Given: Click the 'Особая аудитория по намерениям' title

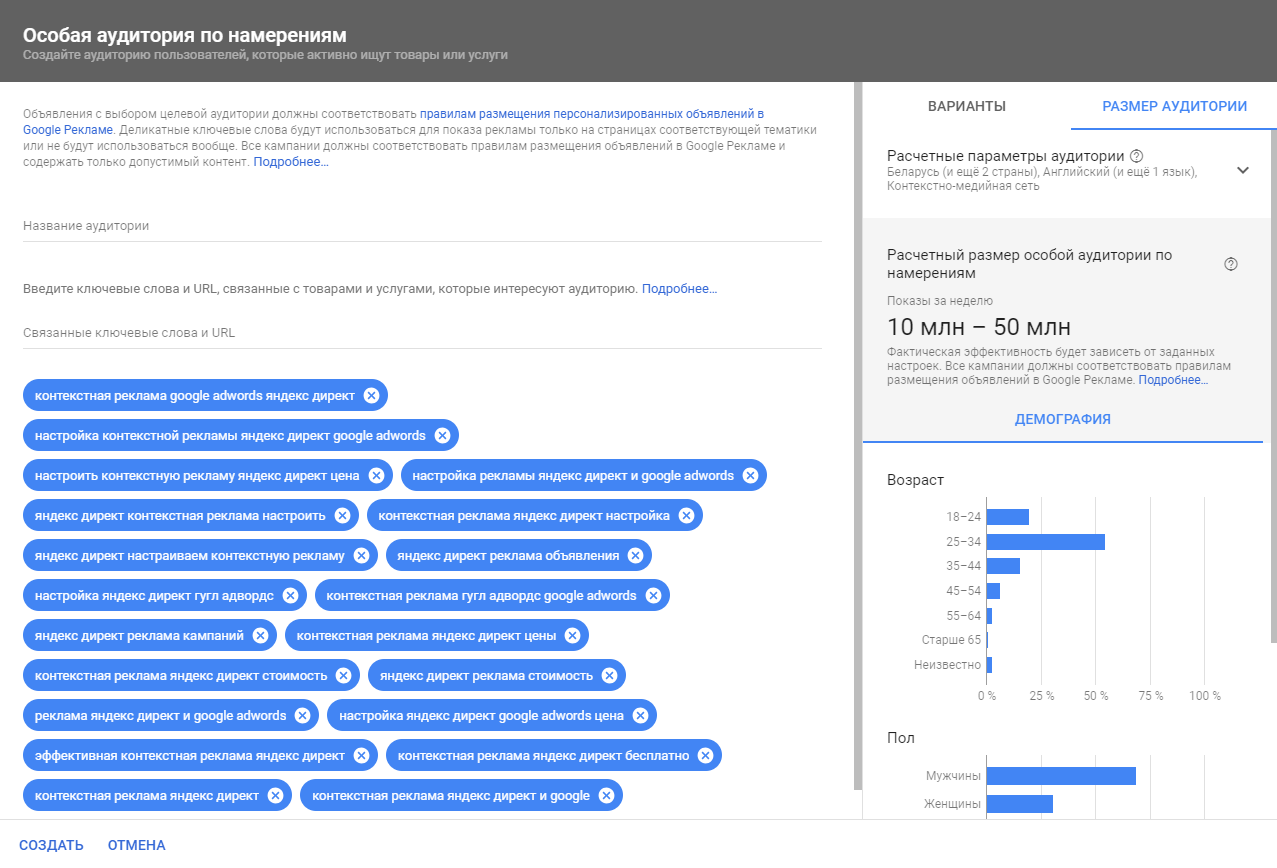Looking at the screenshot, I should click(x=185, y=35).
